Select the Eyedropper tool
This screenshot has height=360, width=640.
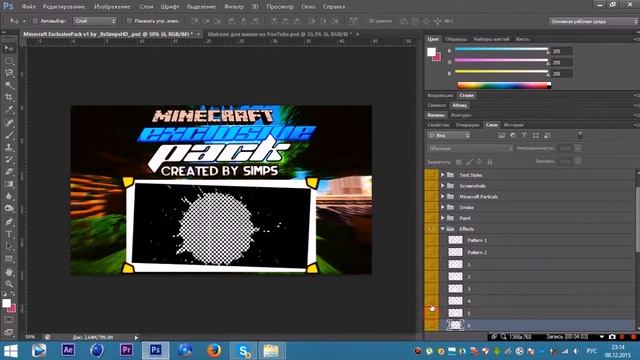pyautogui.click(x=9, y=109)
